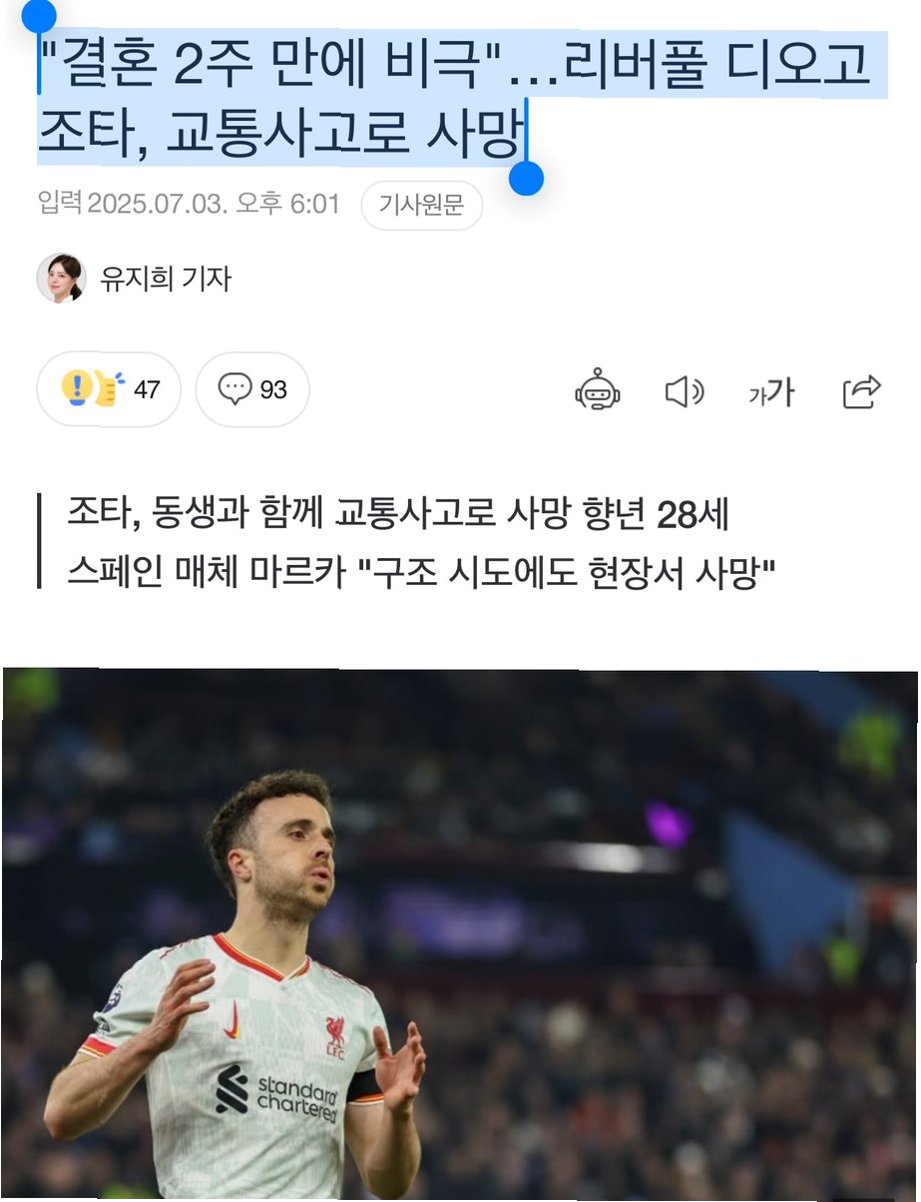
Task: Open the 기사원문 original article button
Action: [421, 206]
